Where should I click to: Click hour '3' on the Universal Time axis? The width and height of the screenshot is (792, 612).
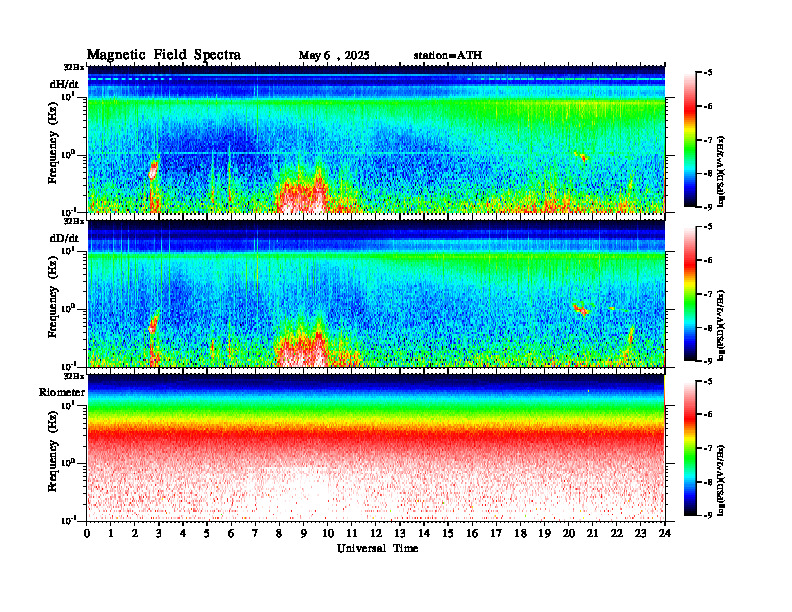[159, 534]
